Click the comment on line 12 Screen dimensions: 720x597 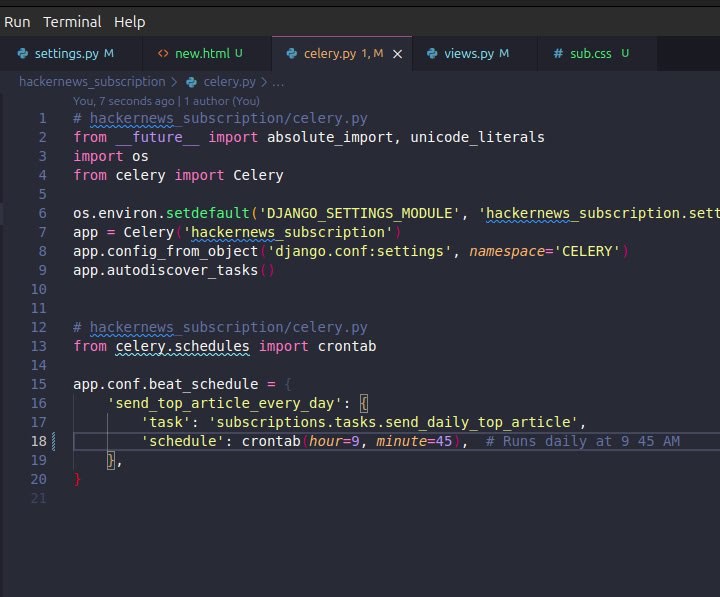coord(220,327)
